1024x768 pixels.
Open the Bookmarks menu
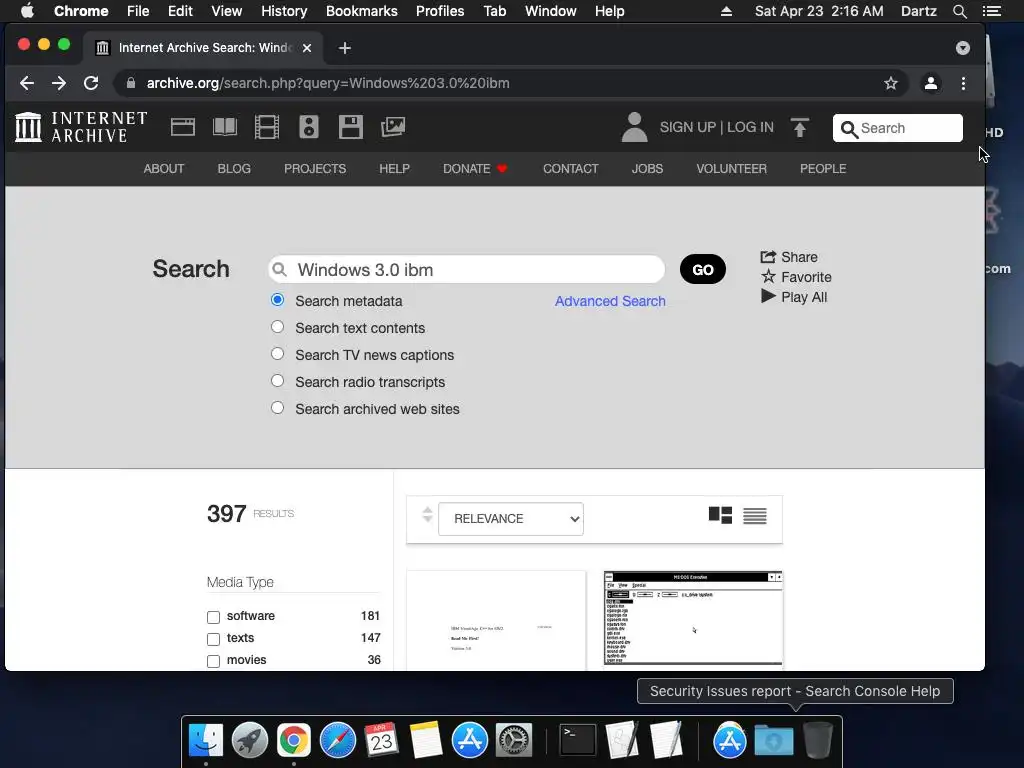tap(361, 11)
